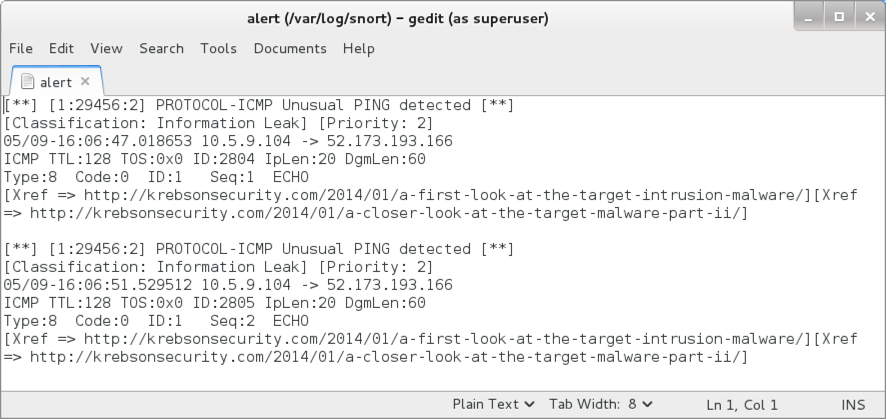
Task: Switch to the alert document tab
Action: [x=56, y=82]
